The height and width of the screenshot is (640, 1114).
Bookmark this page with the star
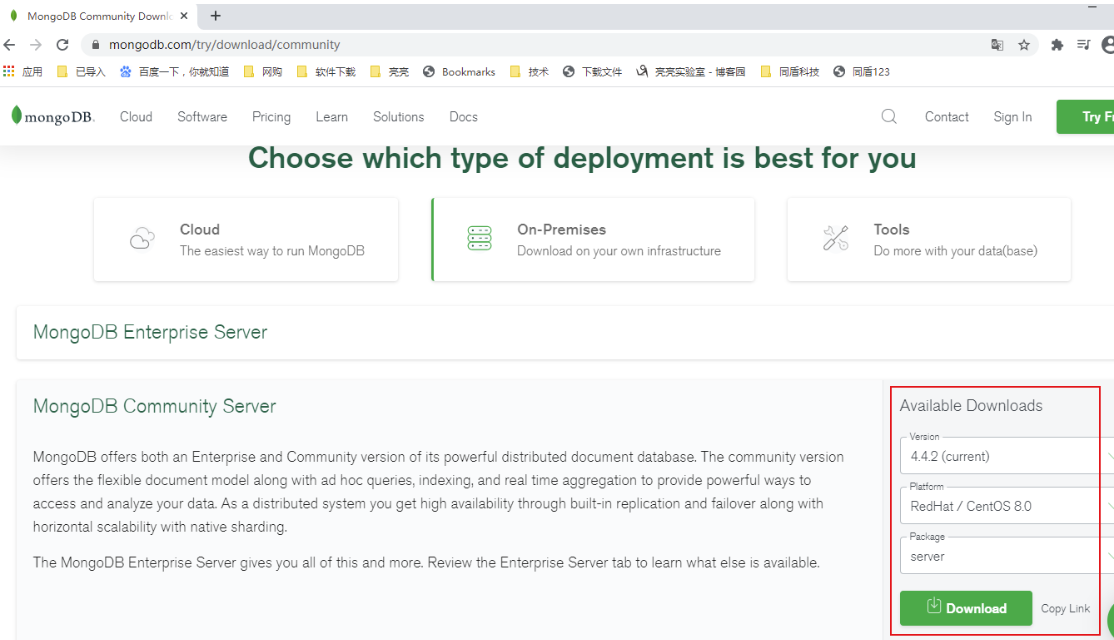tap(1024, 45)
